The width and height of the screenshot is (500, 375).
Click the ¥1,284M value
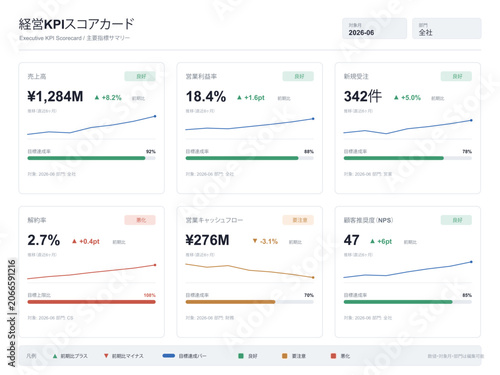pos(55,97)
